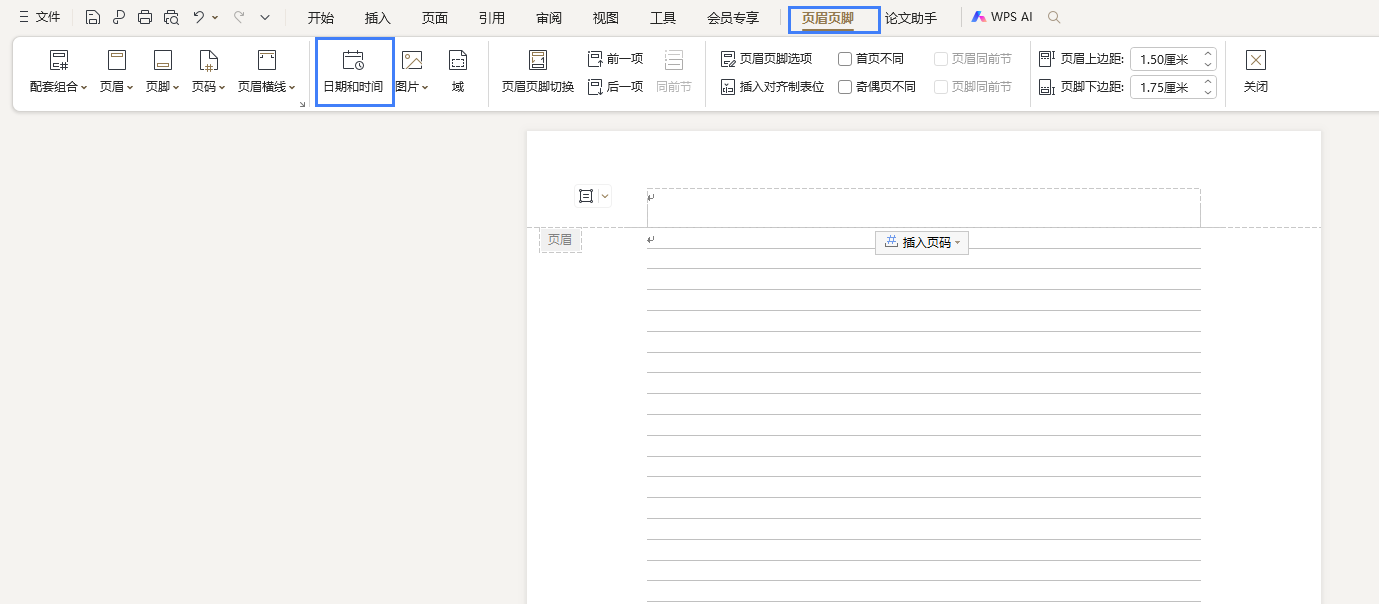Image resolution: width=1379 pixels, height=604 pixels.
Task: Switch to the 插入 tab
Action: pyautogui.click(x=378, y=18)
